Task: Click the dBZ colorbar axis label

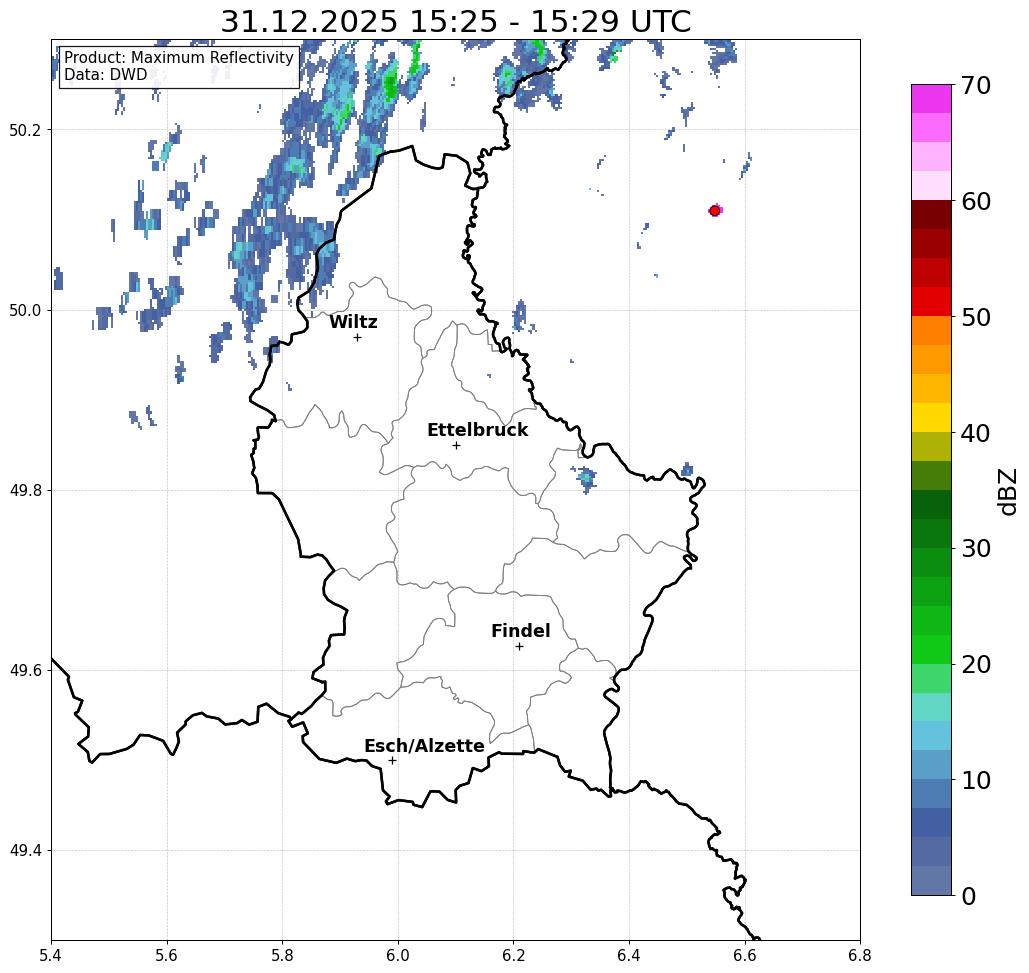Action: (x=1007, y=491)
